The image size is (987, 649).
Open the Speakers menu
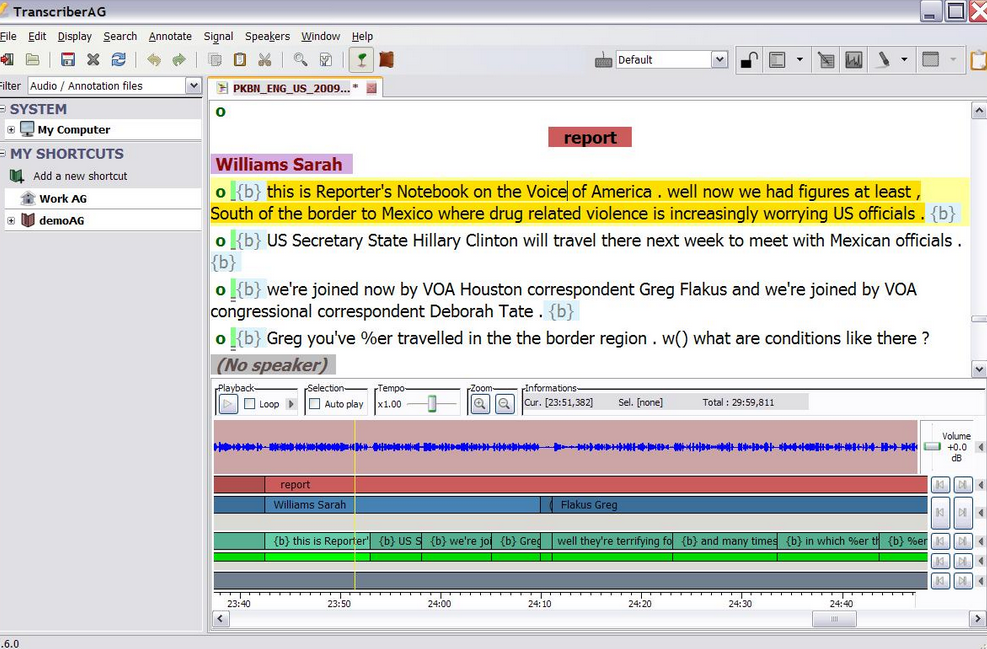(268, 37)
